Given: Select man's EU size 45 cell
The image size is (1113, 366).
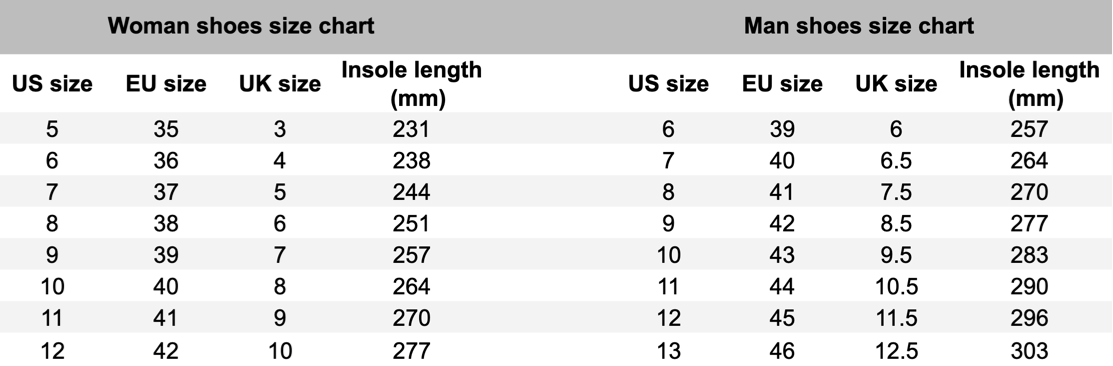Looking at the screenshot, I should click(x=782, y=318).
